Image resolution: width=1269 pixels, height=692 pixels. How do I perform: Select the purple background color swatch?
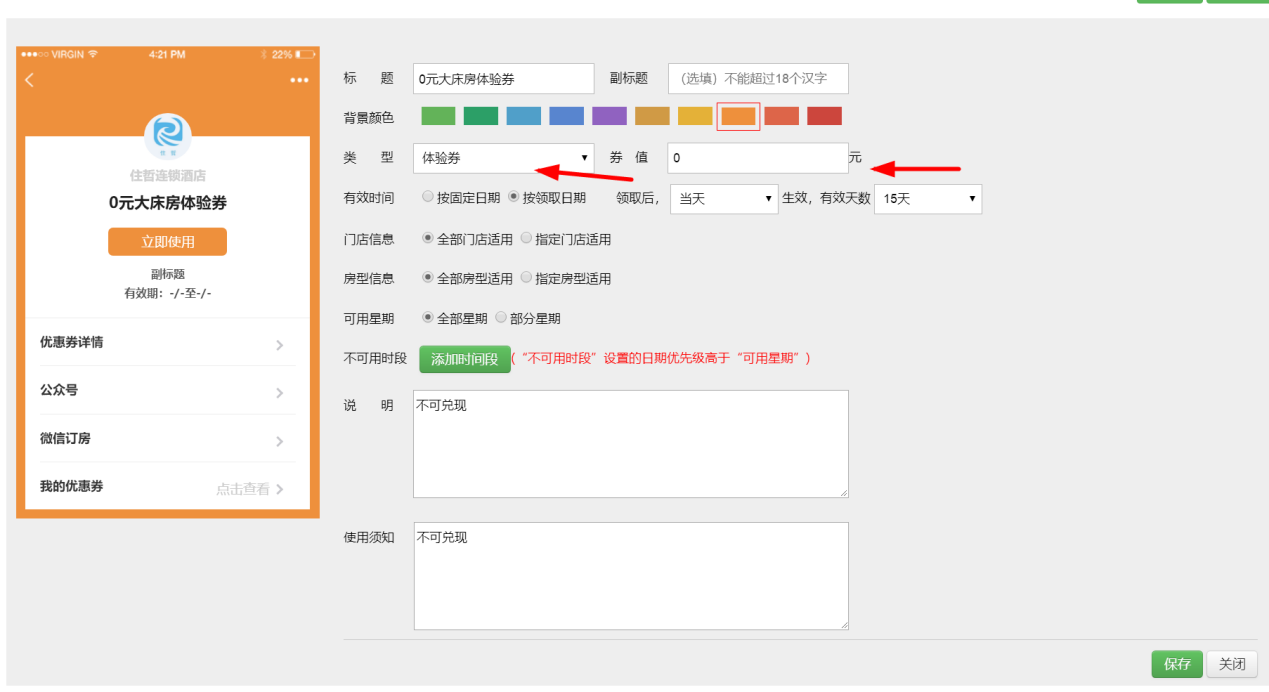(609, 115)
